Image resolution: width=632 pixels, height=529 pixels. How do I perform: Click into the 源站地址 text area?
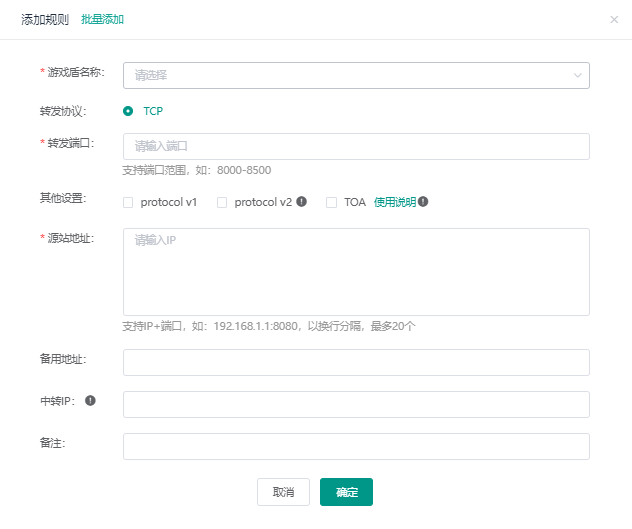(355, 272)
